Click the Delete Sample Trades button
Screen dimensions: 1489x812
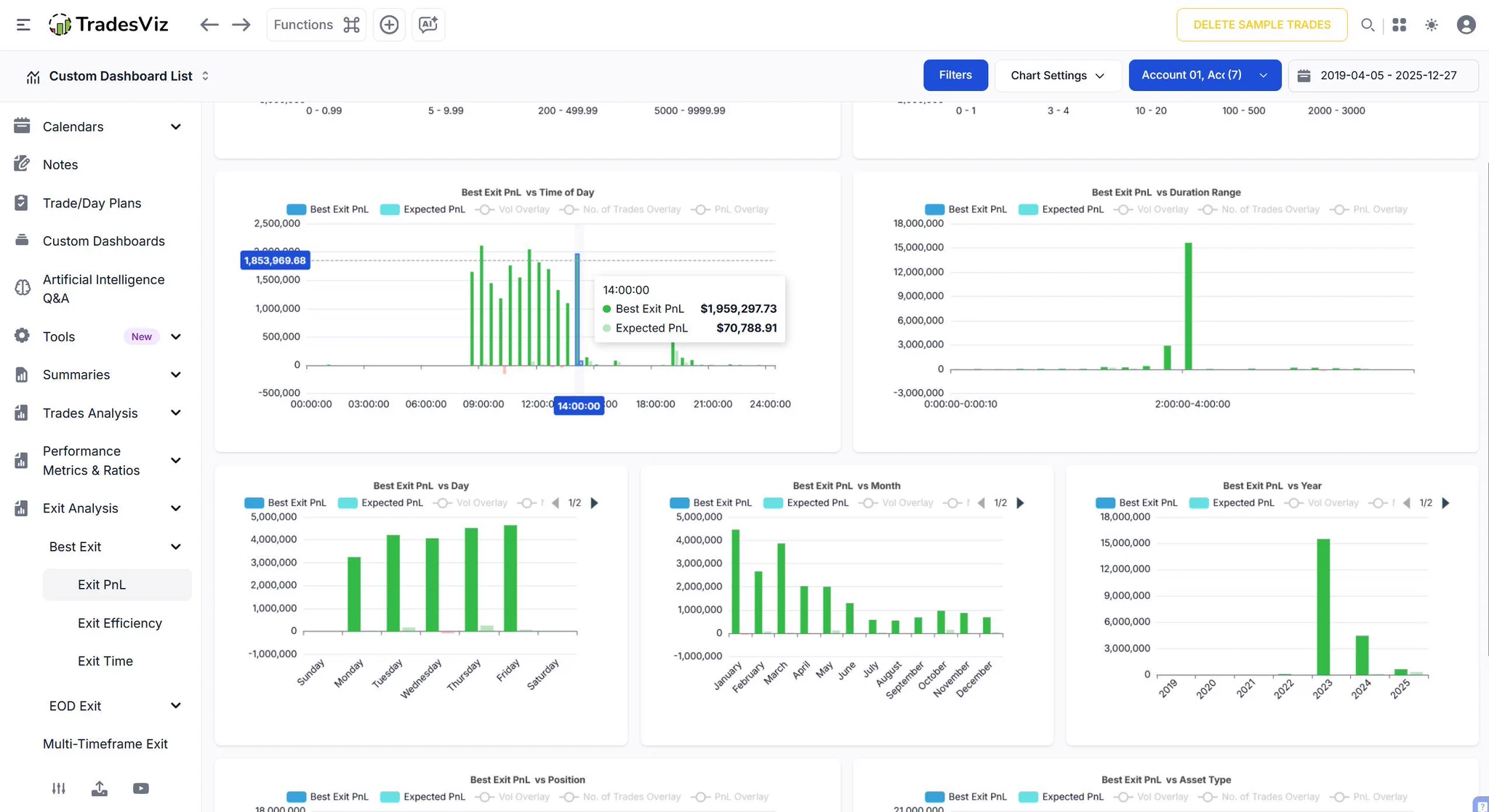[x=1261, y=25]
